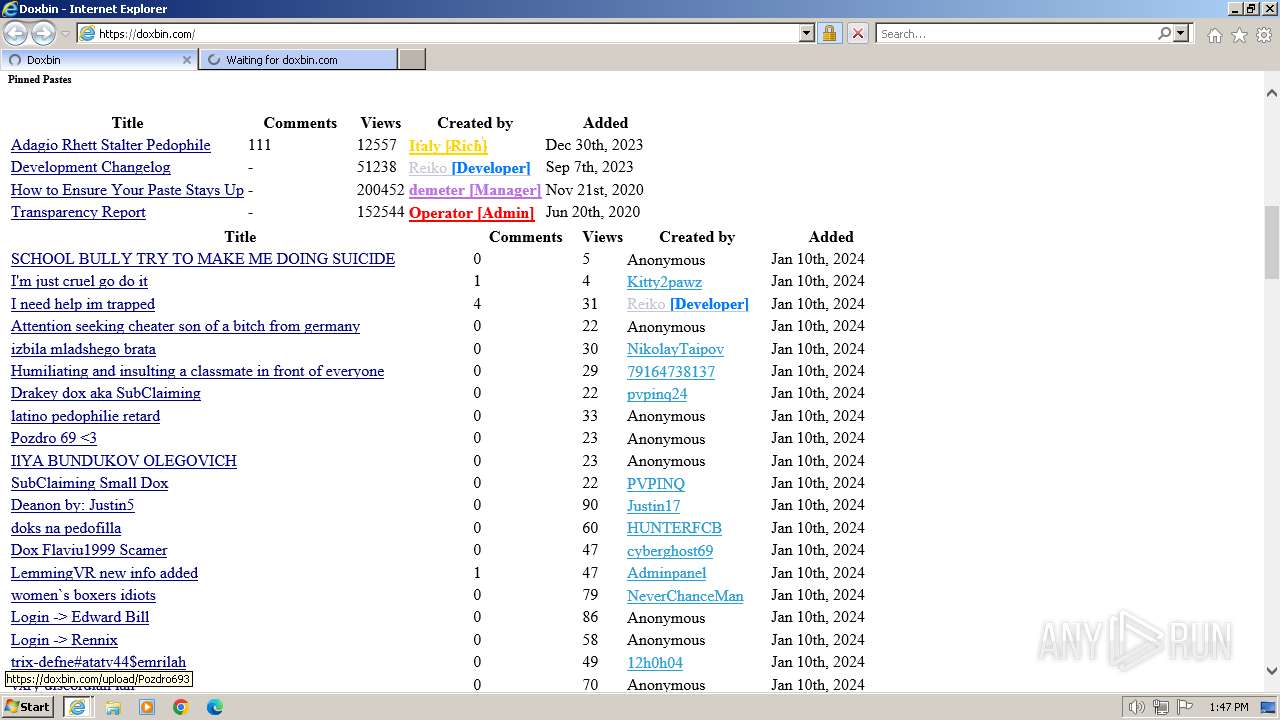Click the view count 200452

(380, 190)
